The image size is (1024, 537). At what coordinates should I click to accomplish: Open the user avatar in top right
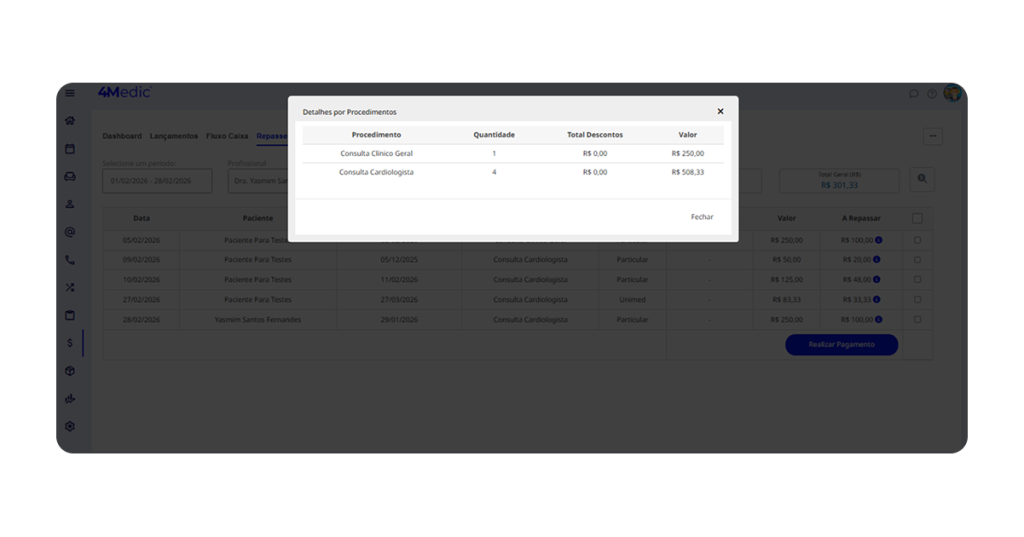click(x=952, y=93)
